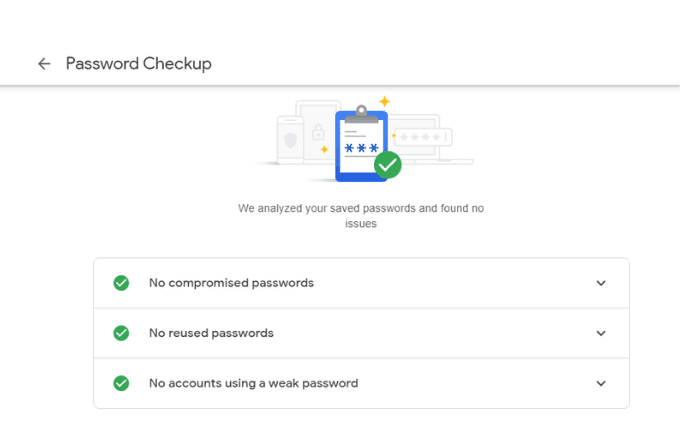Click green checkmark beside No compromised passwords
This screenshot has width=680, height=438.
click(121, 283)
